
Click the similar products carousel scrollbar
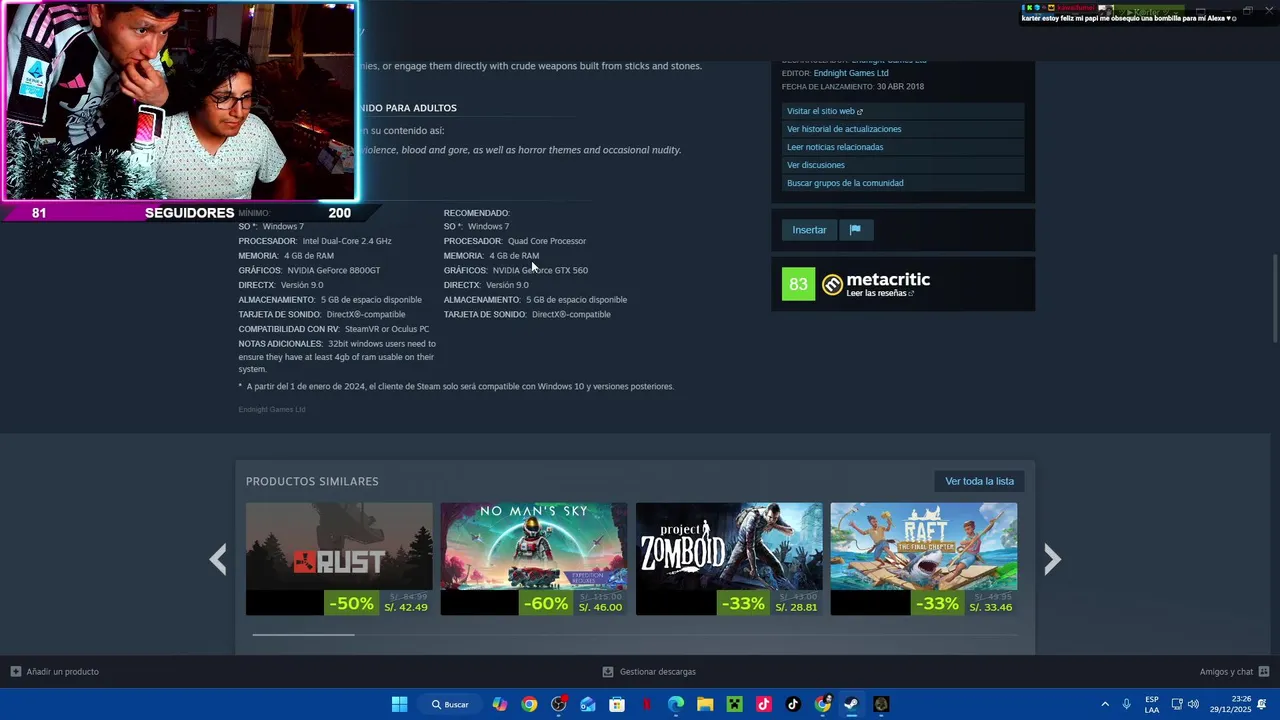(303, 634)
